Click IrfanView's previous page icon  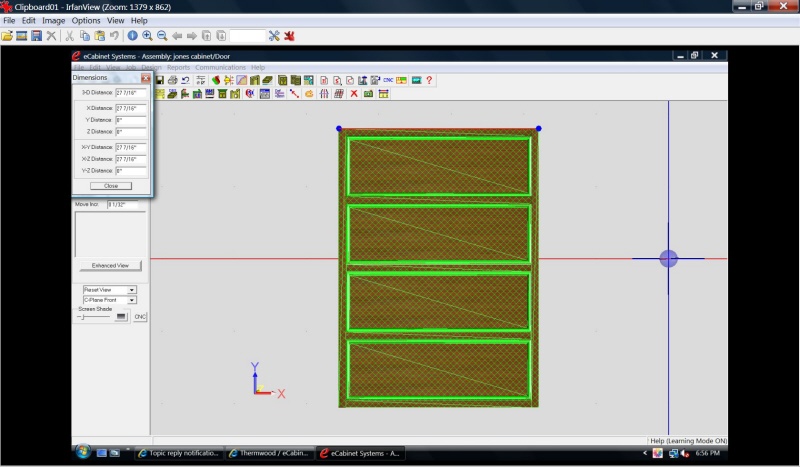(207, 36)
